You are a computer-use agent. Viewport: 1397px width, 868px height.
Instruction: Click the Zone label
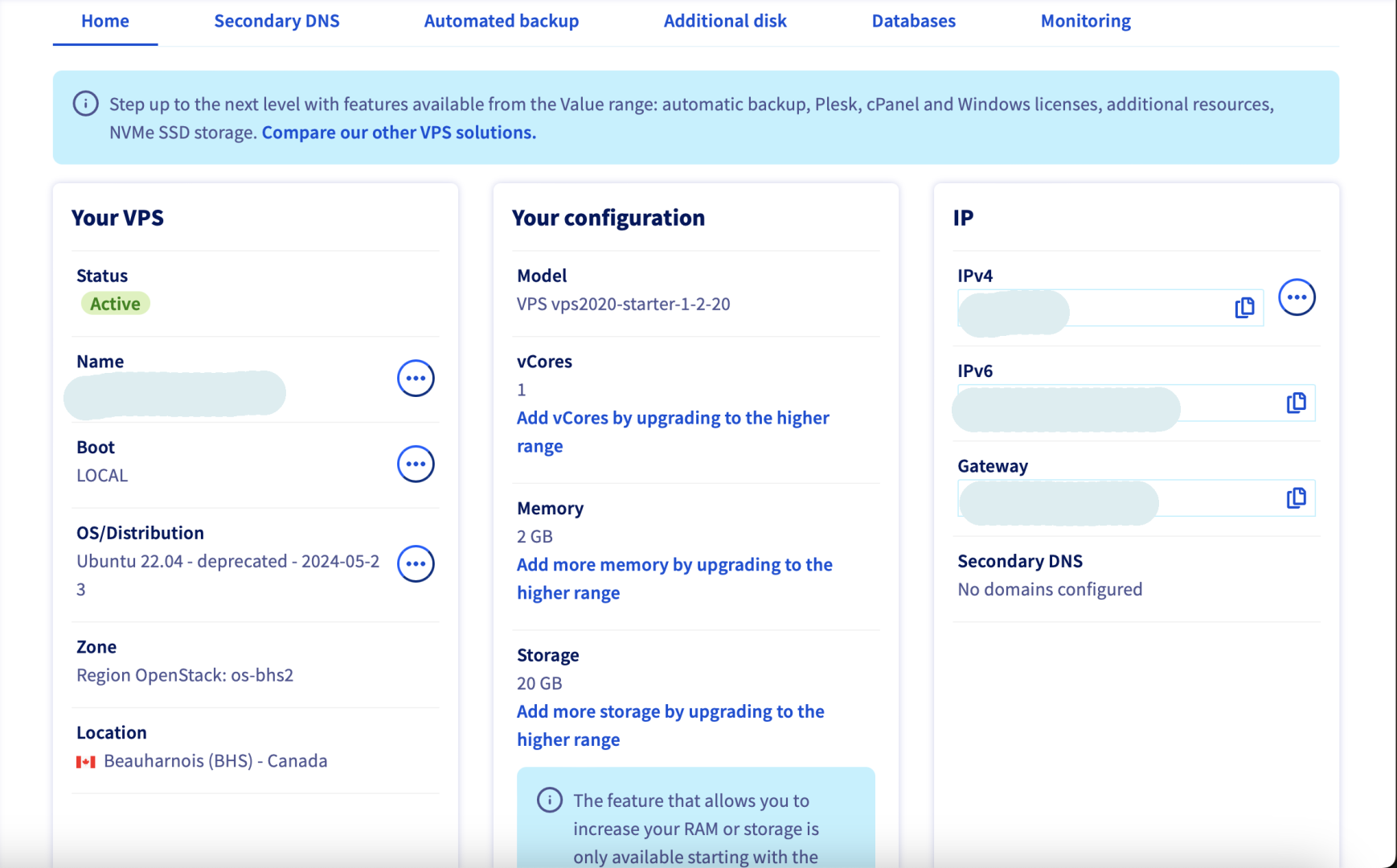click(96, 647)
